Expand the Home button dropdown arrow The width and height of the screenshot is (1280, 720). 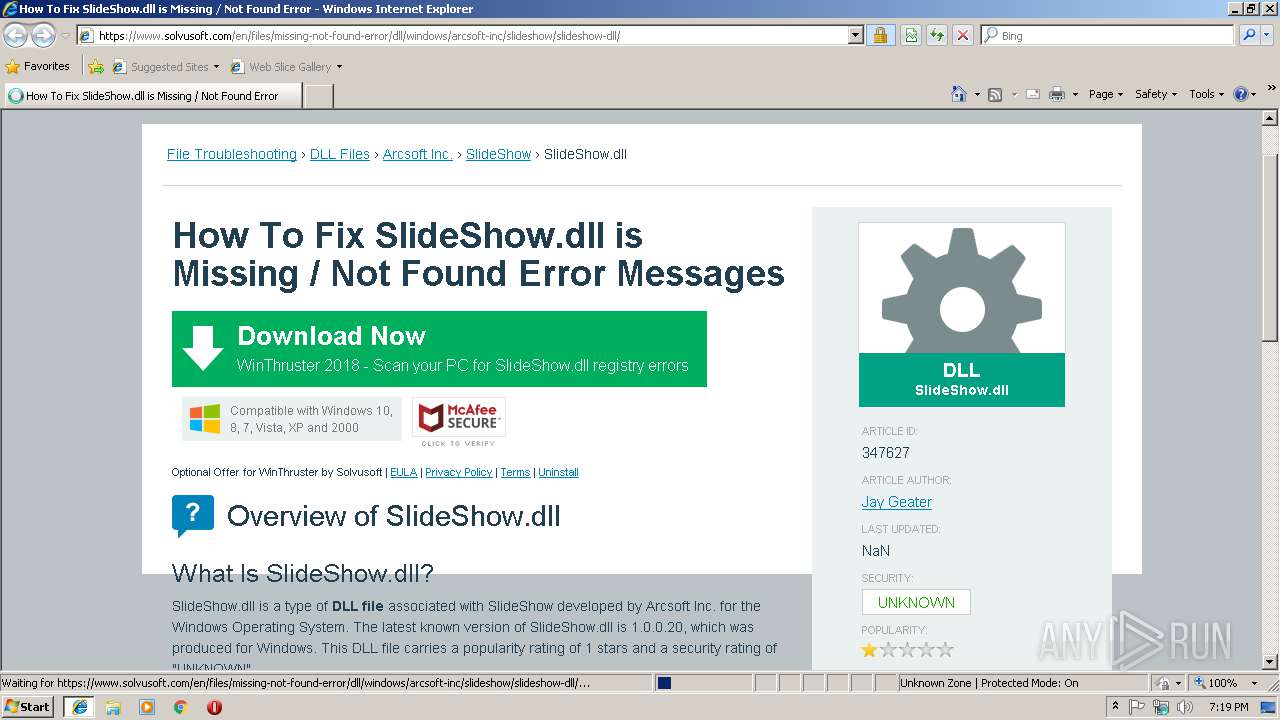coord(976,95)
